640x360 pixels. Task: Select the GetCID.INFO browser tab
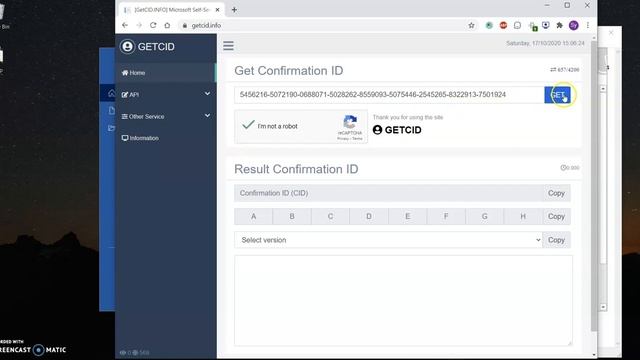[x=171, y=9]
